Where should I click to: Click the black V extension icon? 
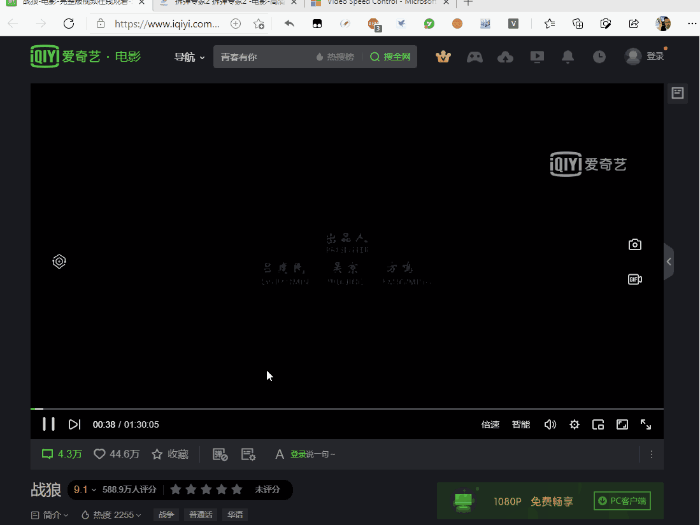pyautogui.click(x=513, y=24)
